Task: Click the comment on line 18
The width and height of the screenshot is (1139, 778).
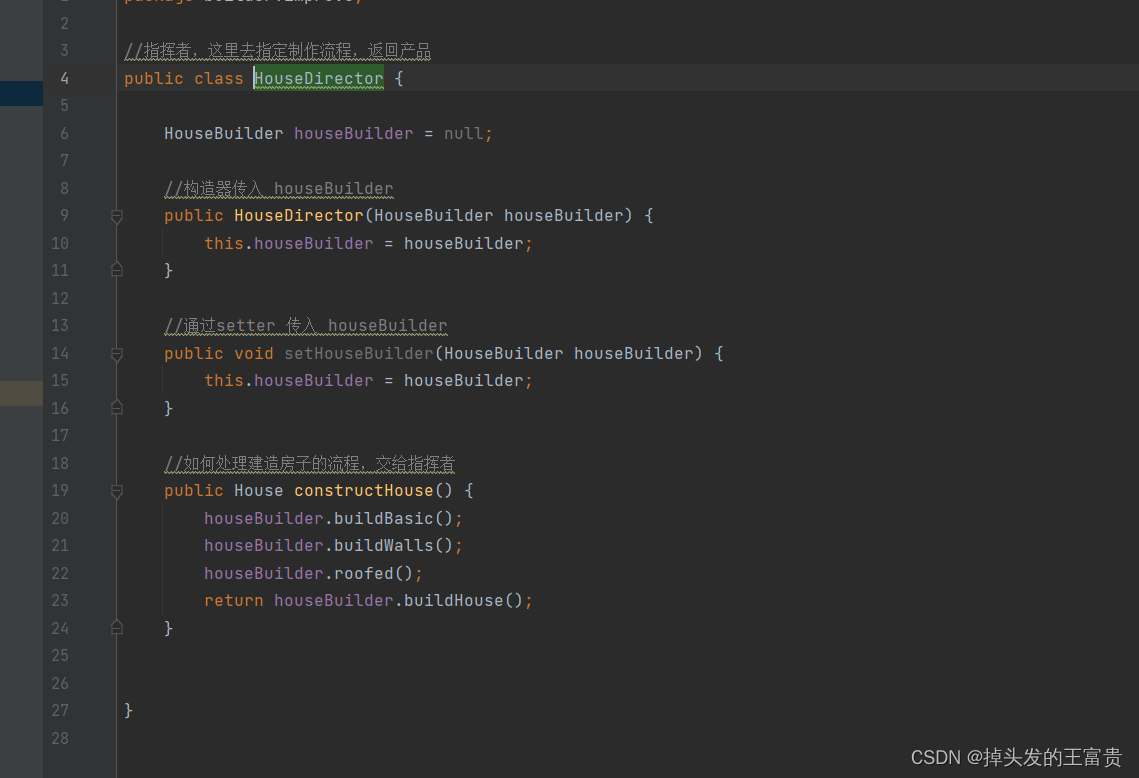Action: (309, 463)
